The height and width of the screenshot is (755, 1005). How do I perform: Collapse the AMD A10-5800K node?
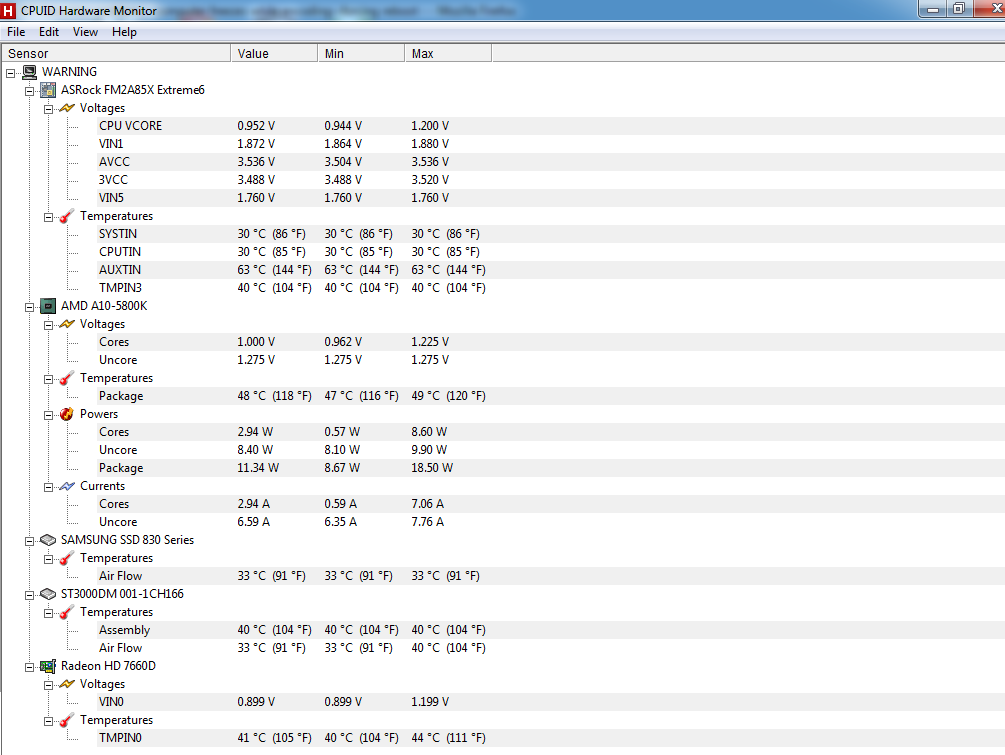pyautogui.click(x=29, y=307)
